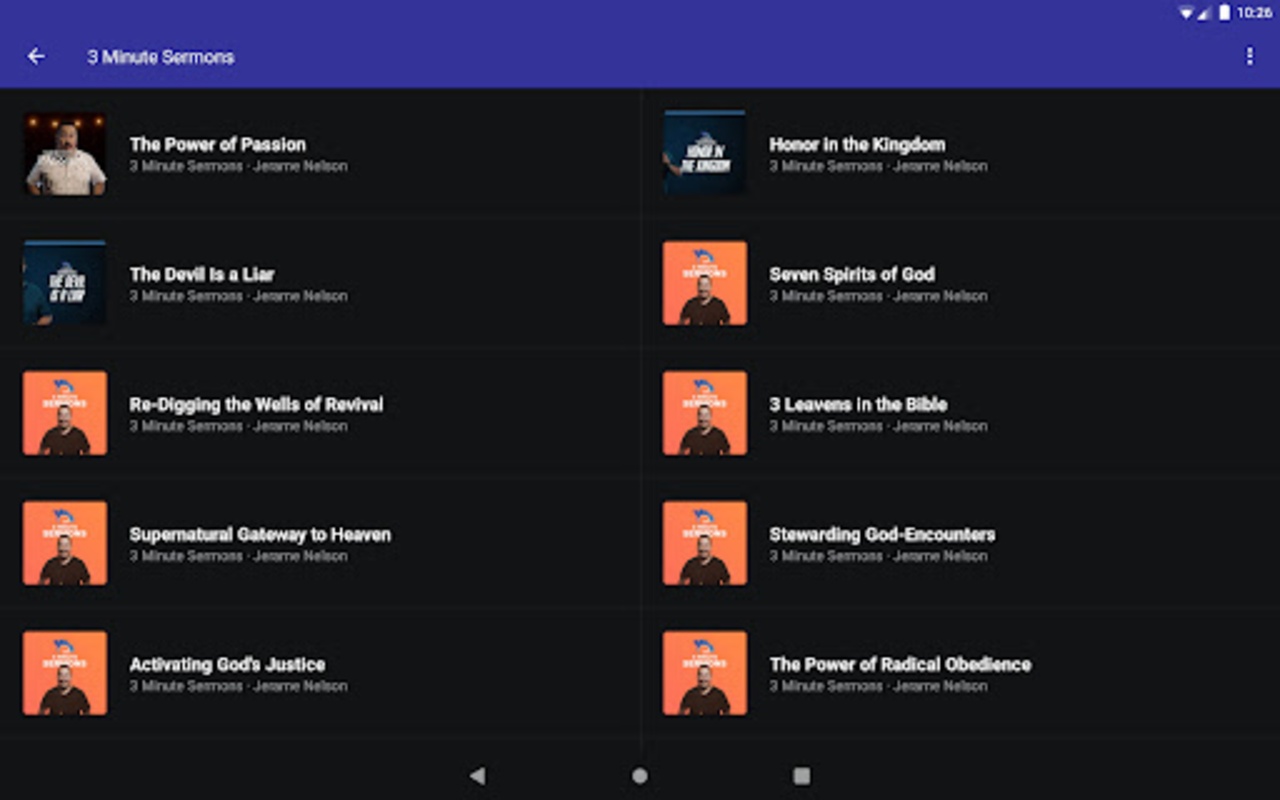Click the 3 Minute Sermons header title
Image resolution: width=1280 pixels, height=800 pixels.
pos(161,57)
